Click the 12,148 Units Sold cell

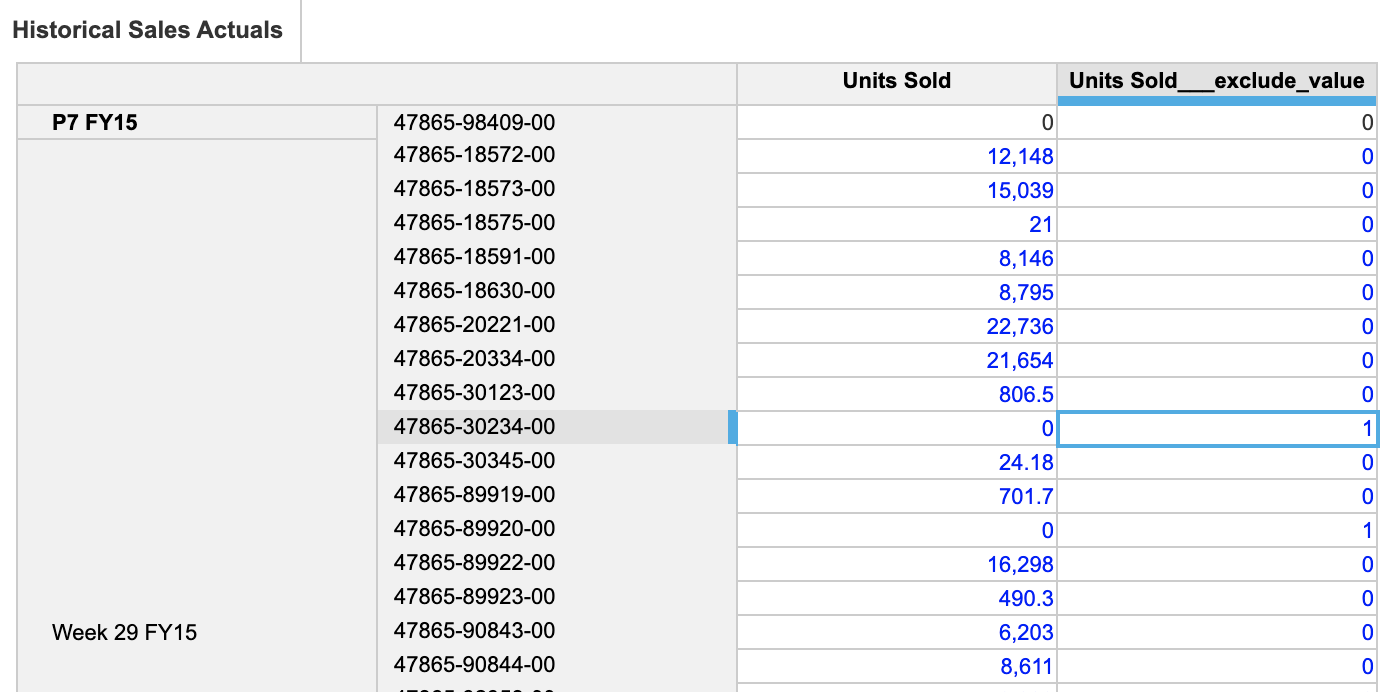[897, 156]
